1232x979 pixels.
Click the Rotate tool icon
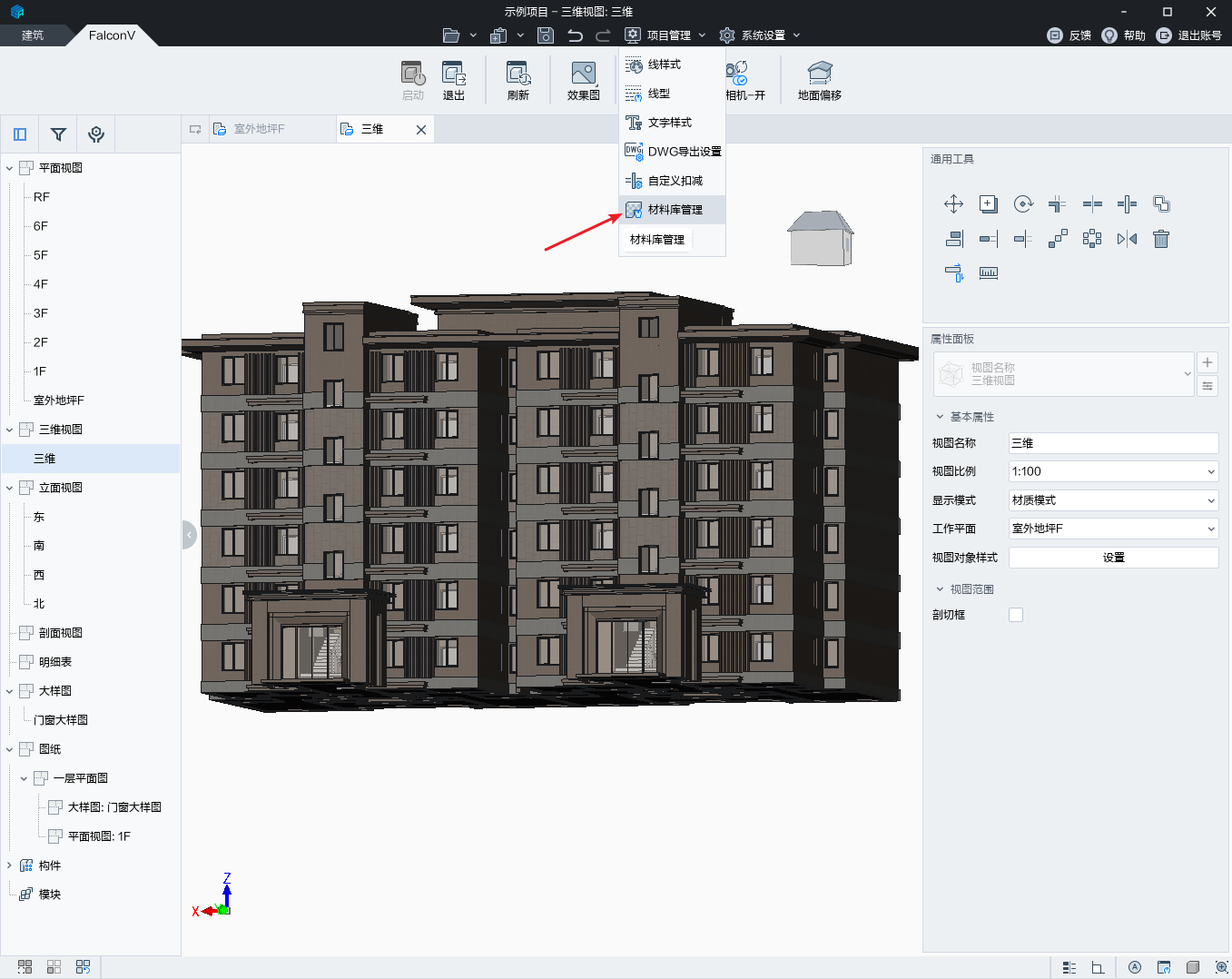point(1023,204)
